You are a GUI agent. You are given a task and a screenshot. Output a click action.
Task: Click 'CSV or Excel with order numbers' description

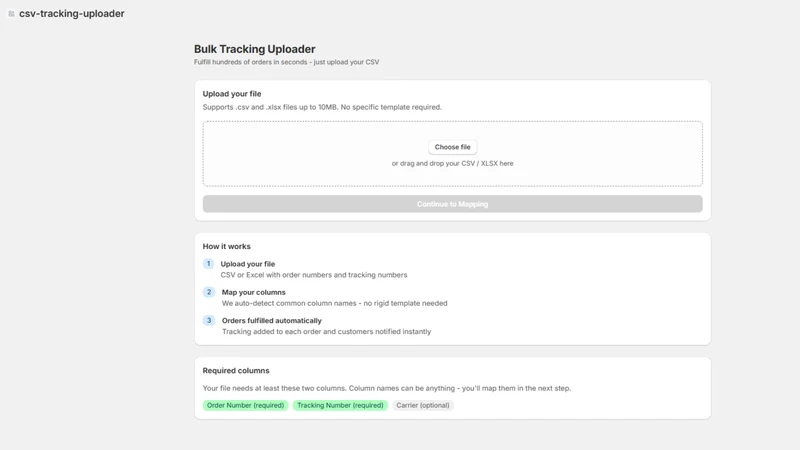point(314,275)
